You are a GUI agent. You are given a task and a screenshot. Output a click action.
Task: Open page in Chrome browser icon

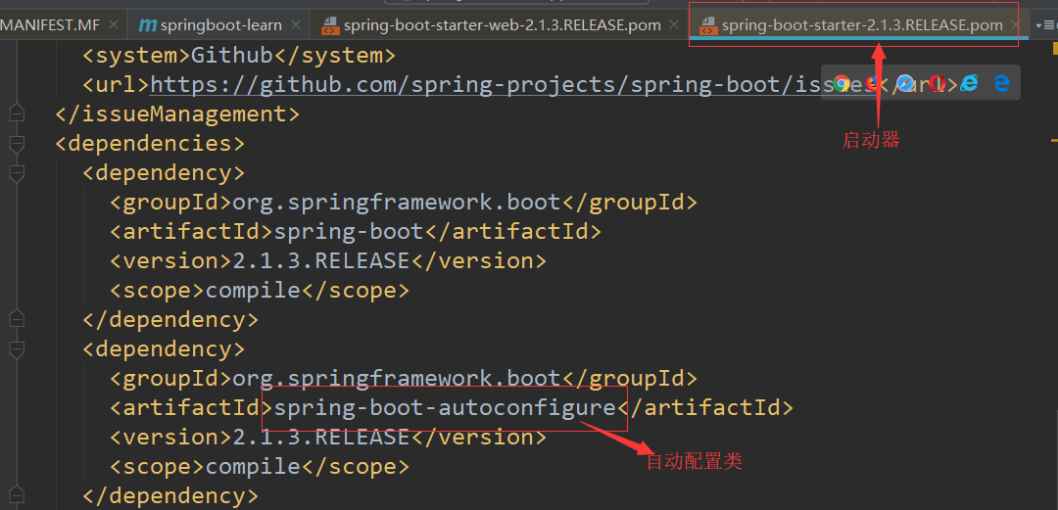click(x=841, y=84)
